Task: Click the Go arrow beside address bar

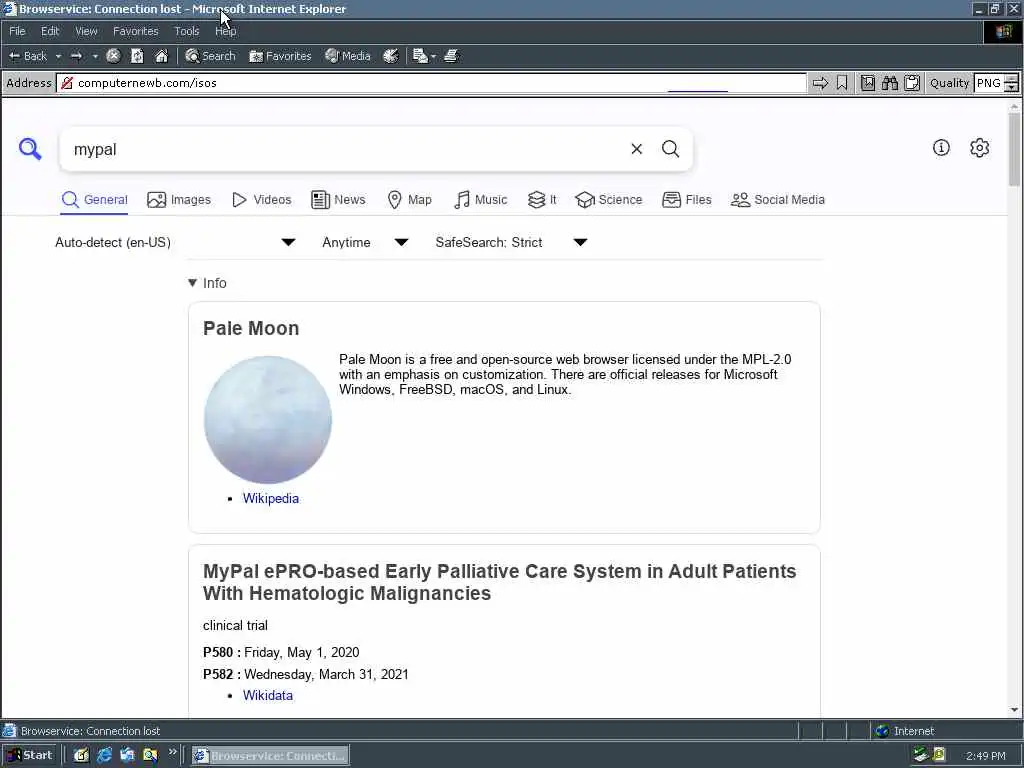Action: point(820,83)
